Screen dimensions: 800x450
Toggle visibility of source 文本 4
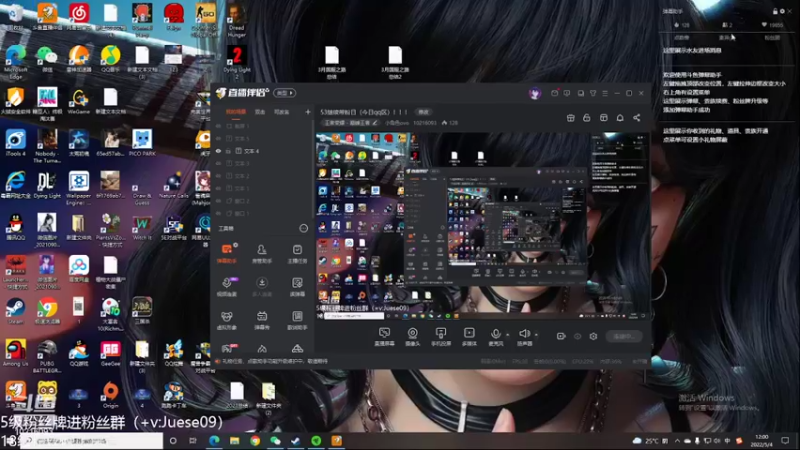coord(218,151)
